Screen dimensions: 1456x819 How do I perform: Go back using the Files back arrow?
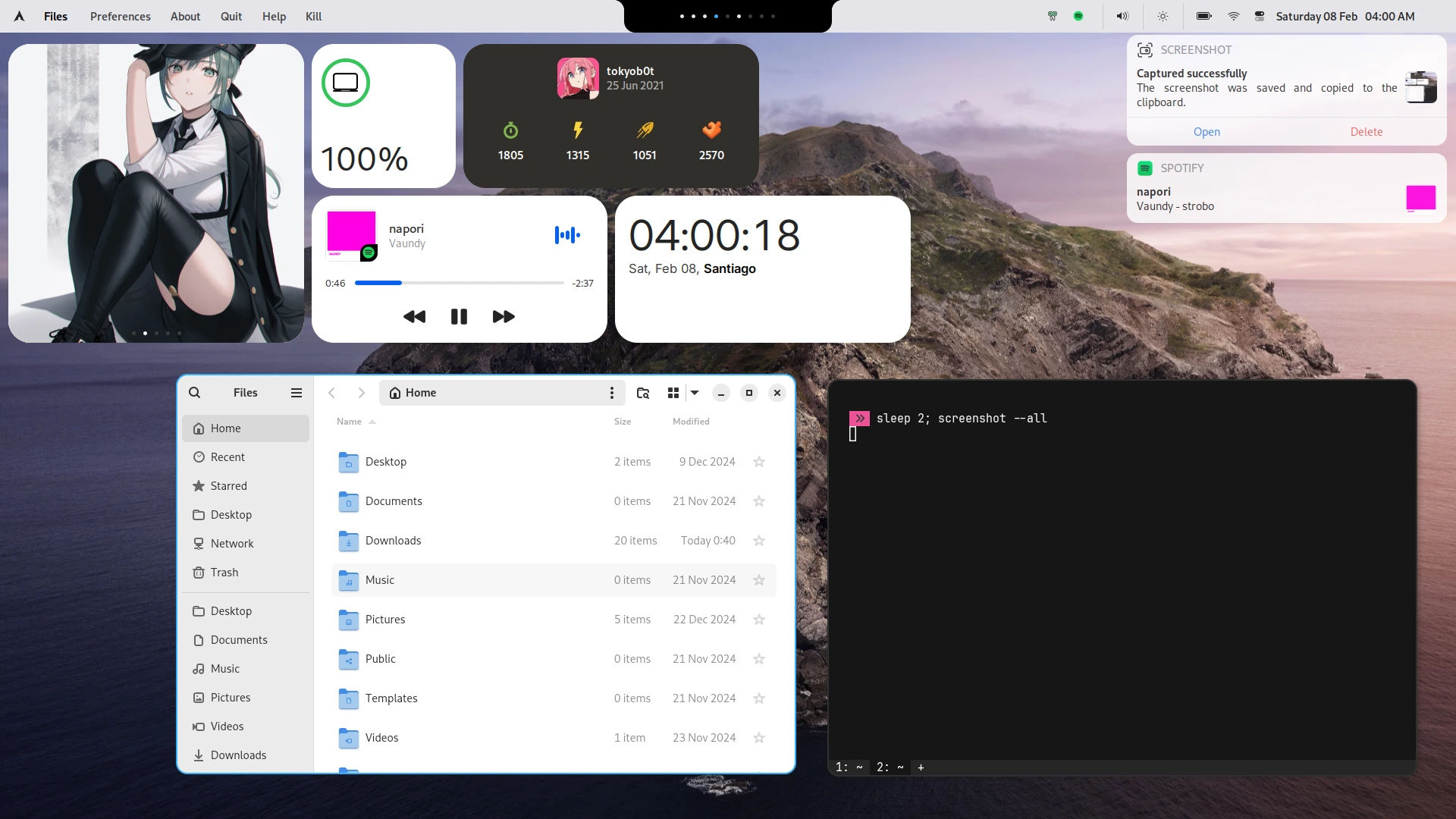coord(331,393)
